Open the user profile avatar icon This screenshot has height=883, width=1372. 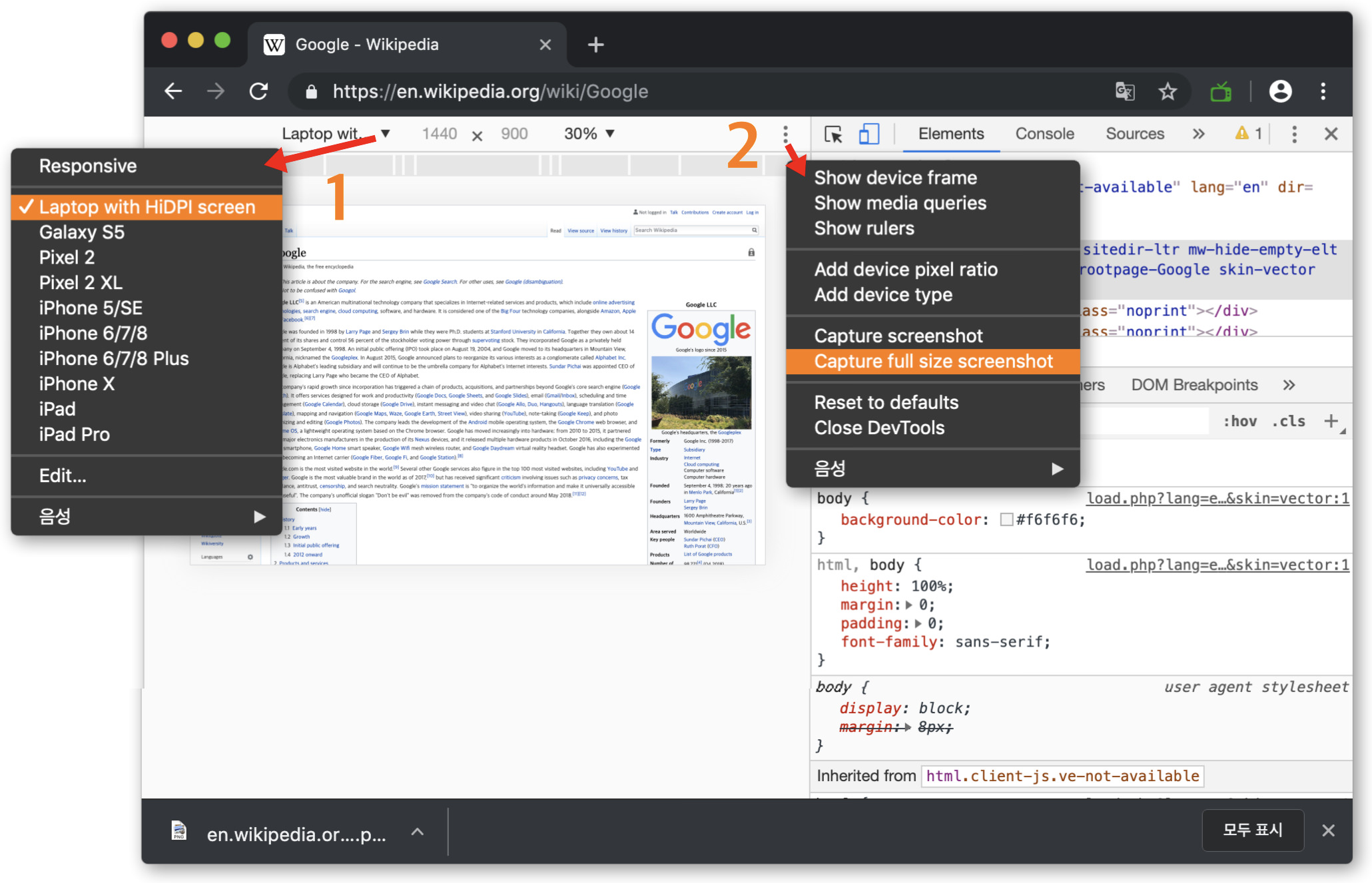pos(1279,91)
